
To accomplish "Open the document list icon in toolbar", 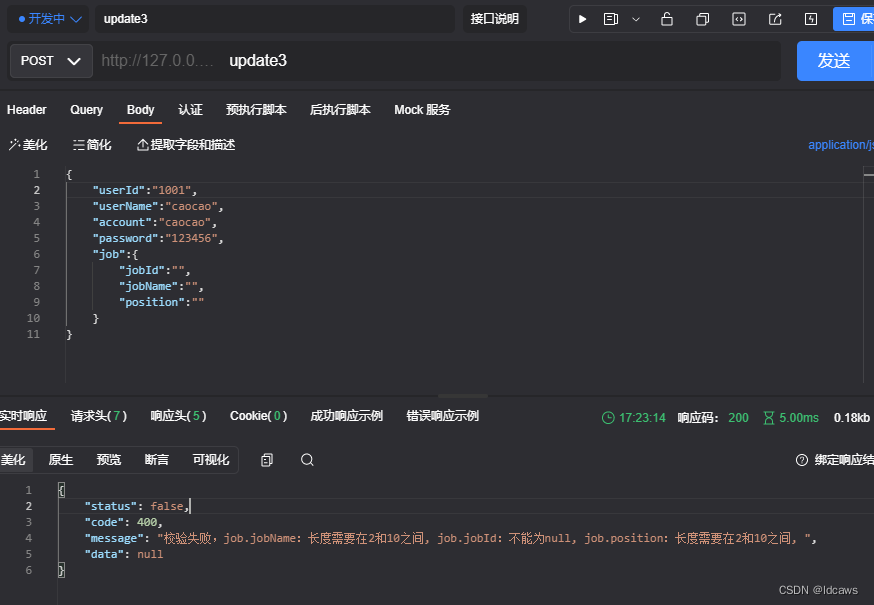I will pyautogui.click(x=611, y=19).
